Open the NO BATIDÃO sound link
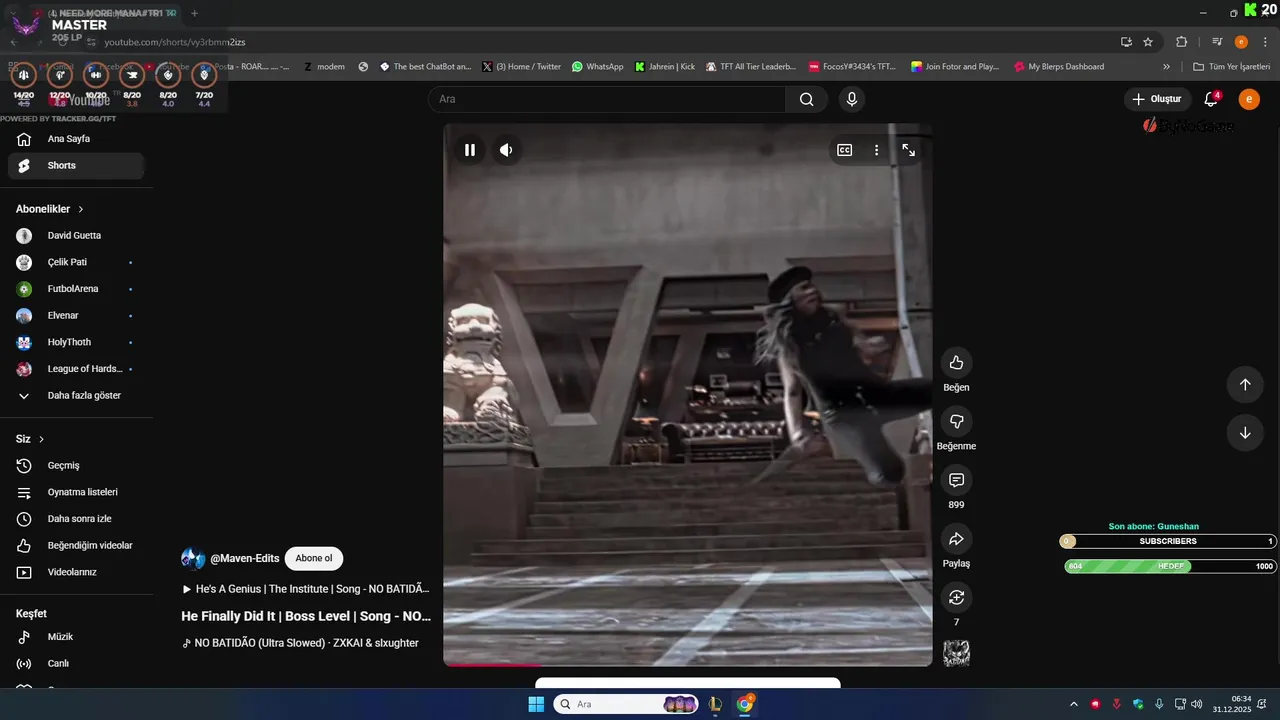The width and height of the screenshot is (1280, 720). [x=300, y=643]
